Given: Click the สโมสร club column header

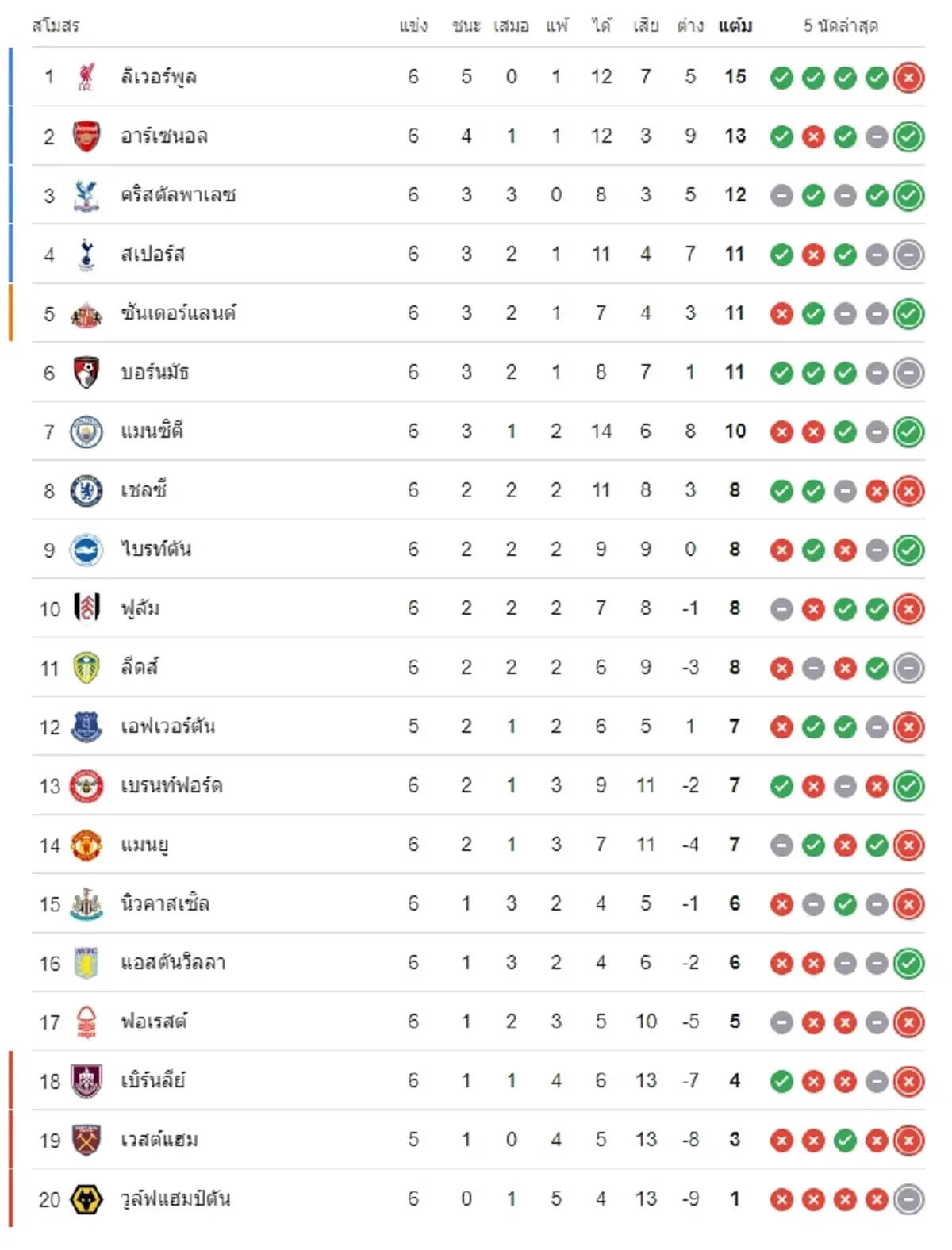Looking at the screenshot, I should tap(56, 26).
